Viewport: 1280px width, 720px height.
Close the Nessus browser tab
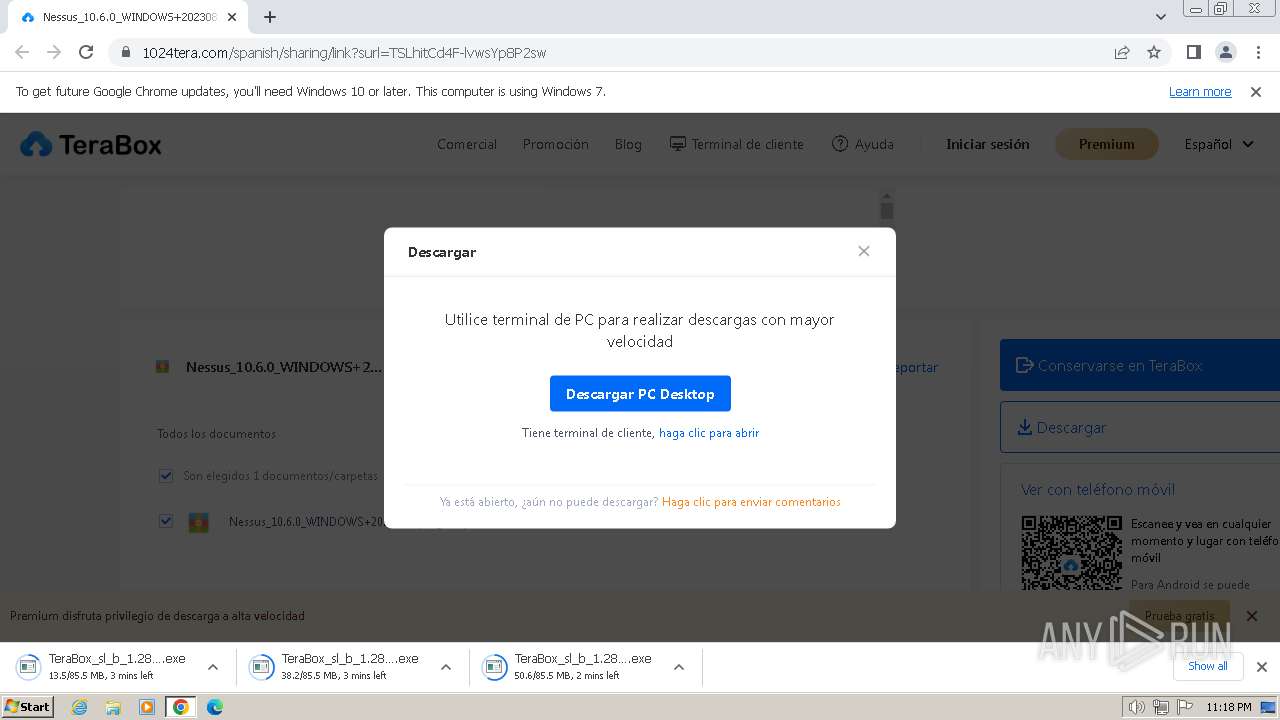[232, 17]
